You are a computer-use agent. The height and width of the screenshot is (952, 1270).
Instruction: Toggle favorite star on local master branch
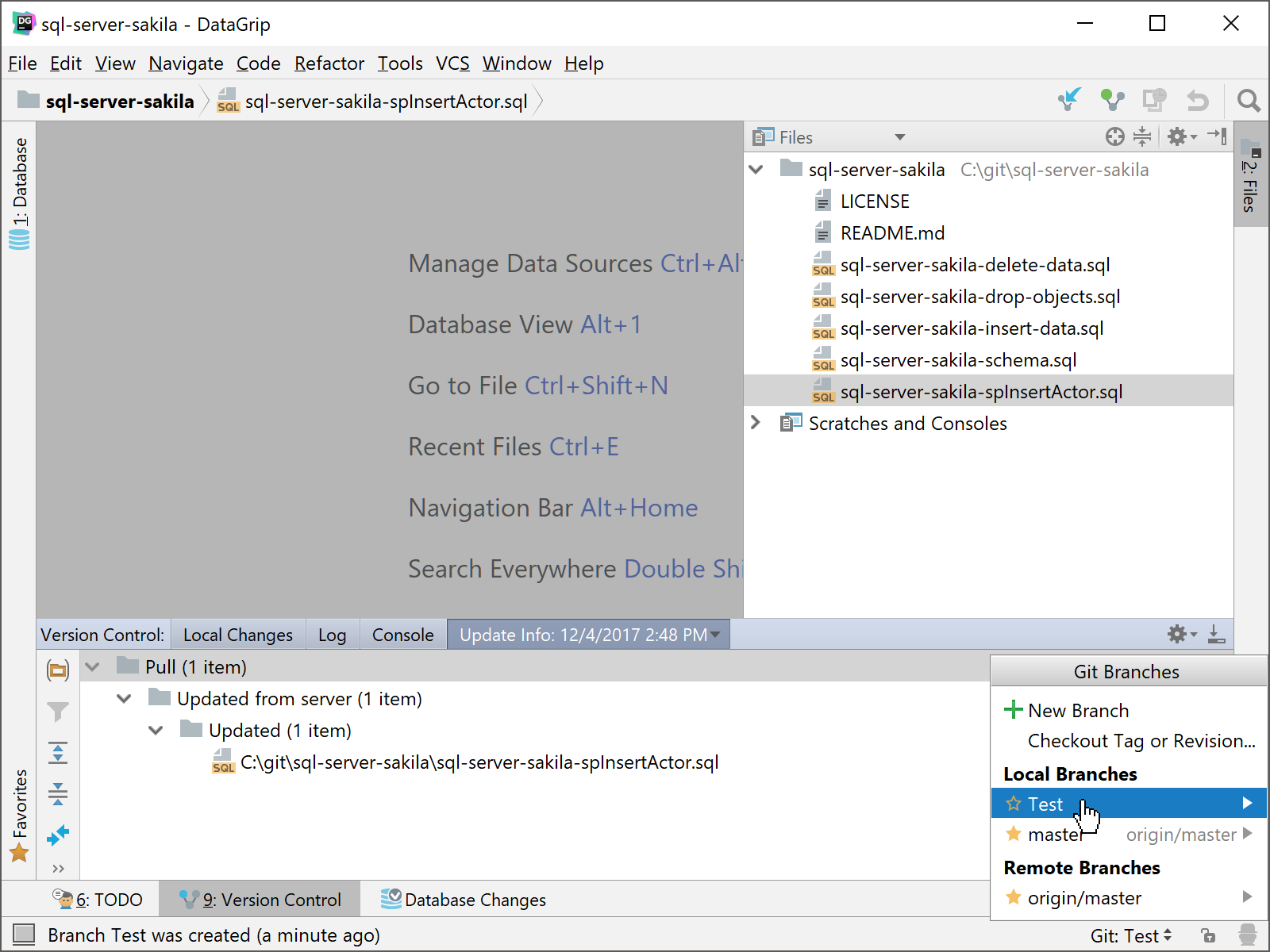pos(1014,834)
